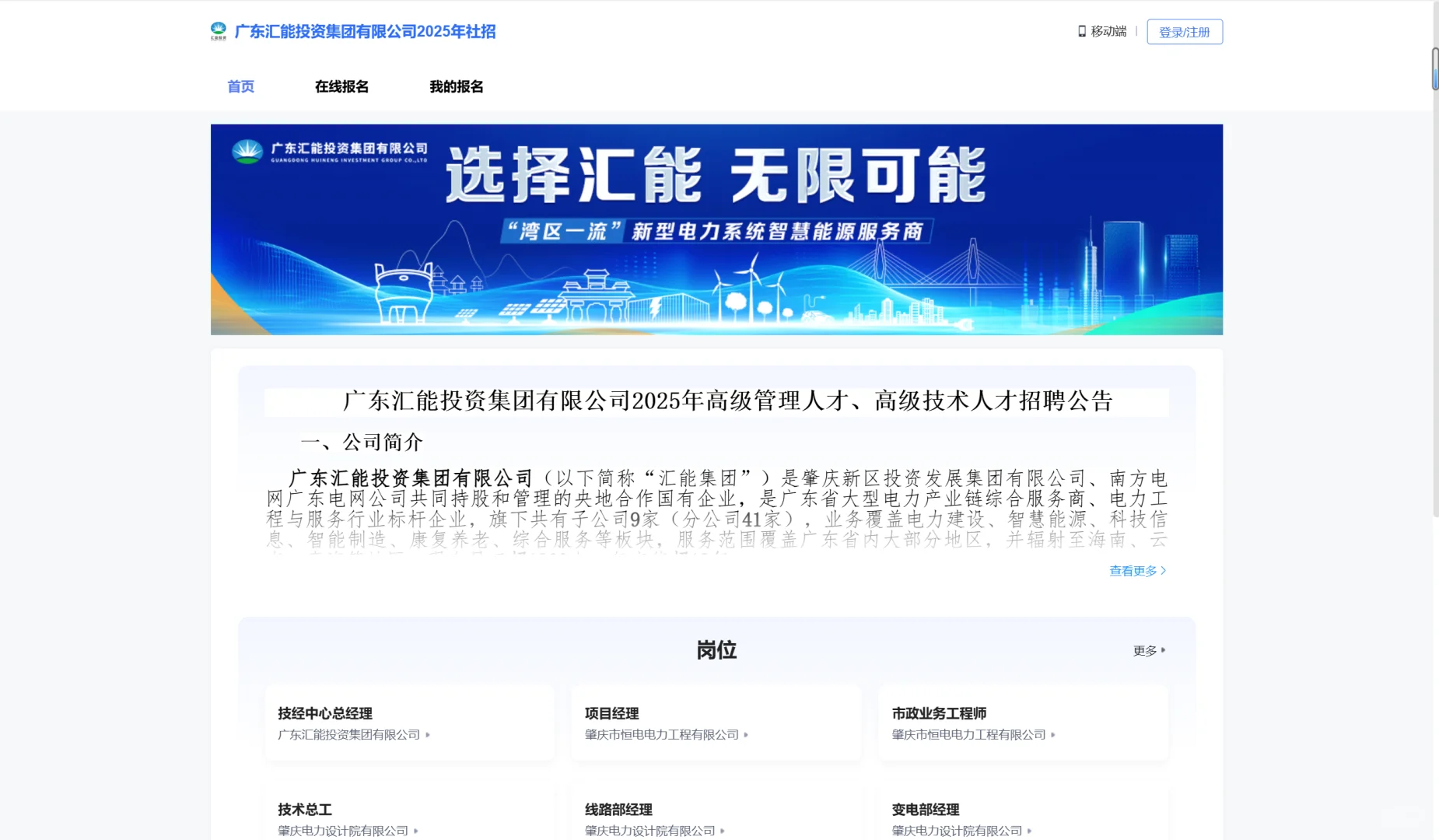Click 肇庆电力设计院有限公司 under 技术总工
The image size is (1439, 840).
343,831
